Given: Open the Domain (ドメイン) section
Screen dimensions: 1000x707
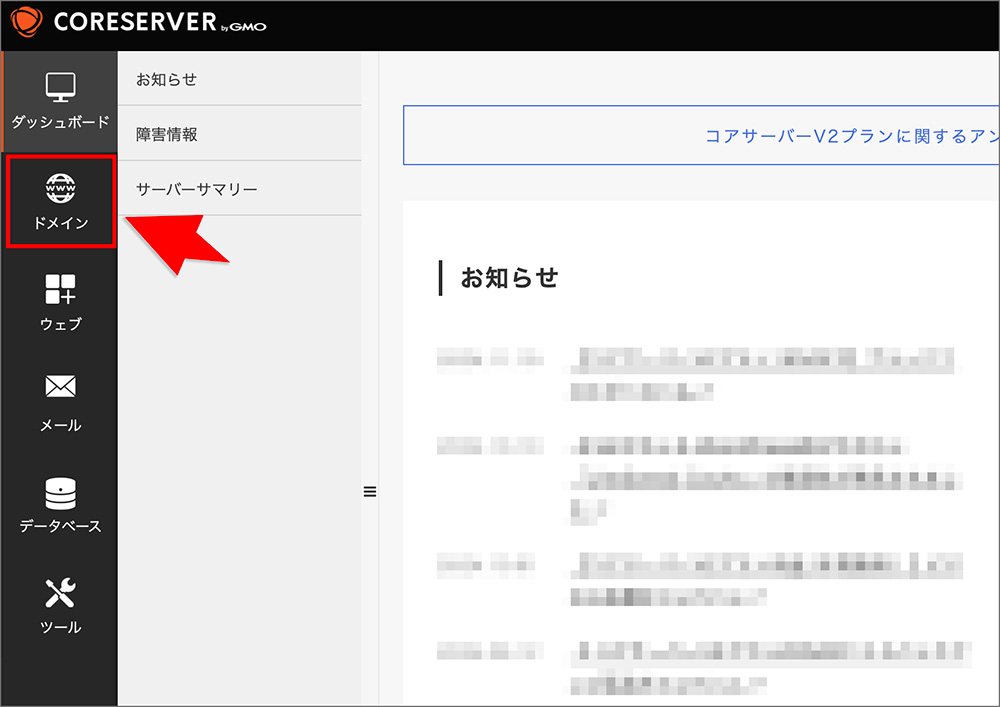Looking at the screenshot, I should pos(60,201).
